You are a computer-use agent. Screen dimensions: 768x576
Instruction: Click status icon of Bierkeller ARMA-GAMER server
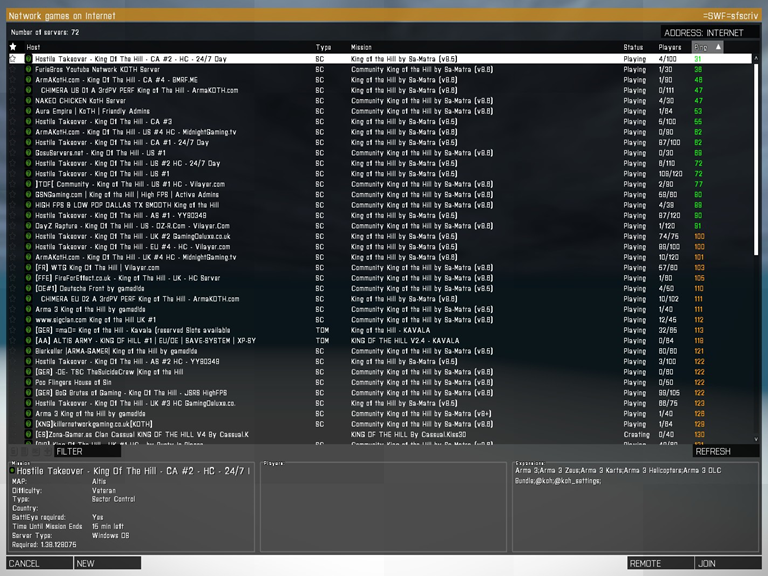(28, 351)
